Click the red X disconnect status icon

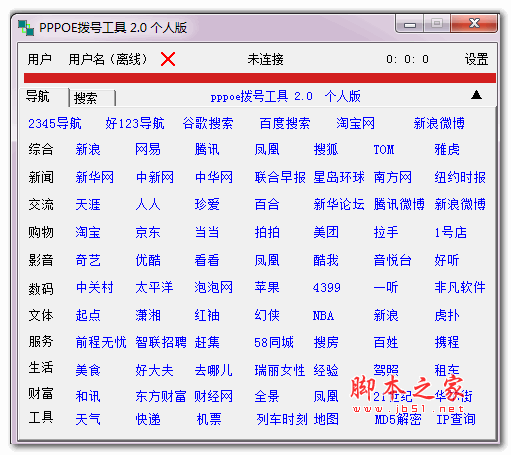coord(168,59)
